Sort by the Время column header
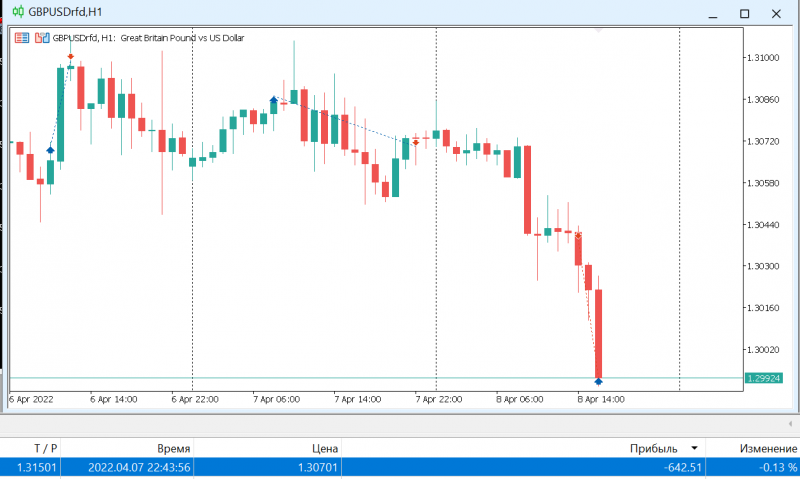Screen dimensions: 800x479 [x=173, y=448]
